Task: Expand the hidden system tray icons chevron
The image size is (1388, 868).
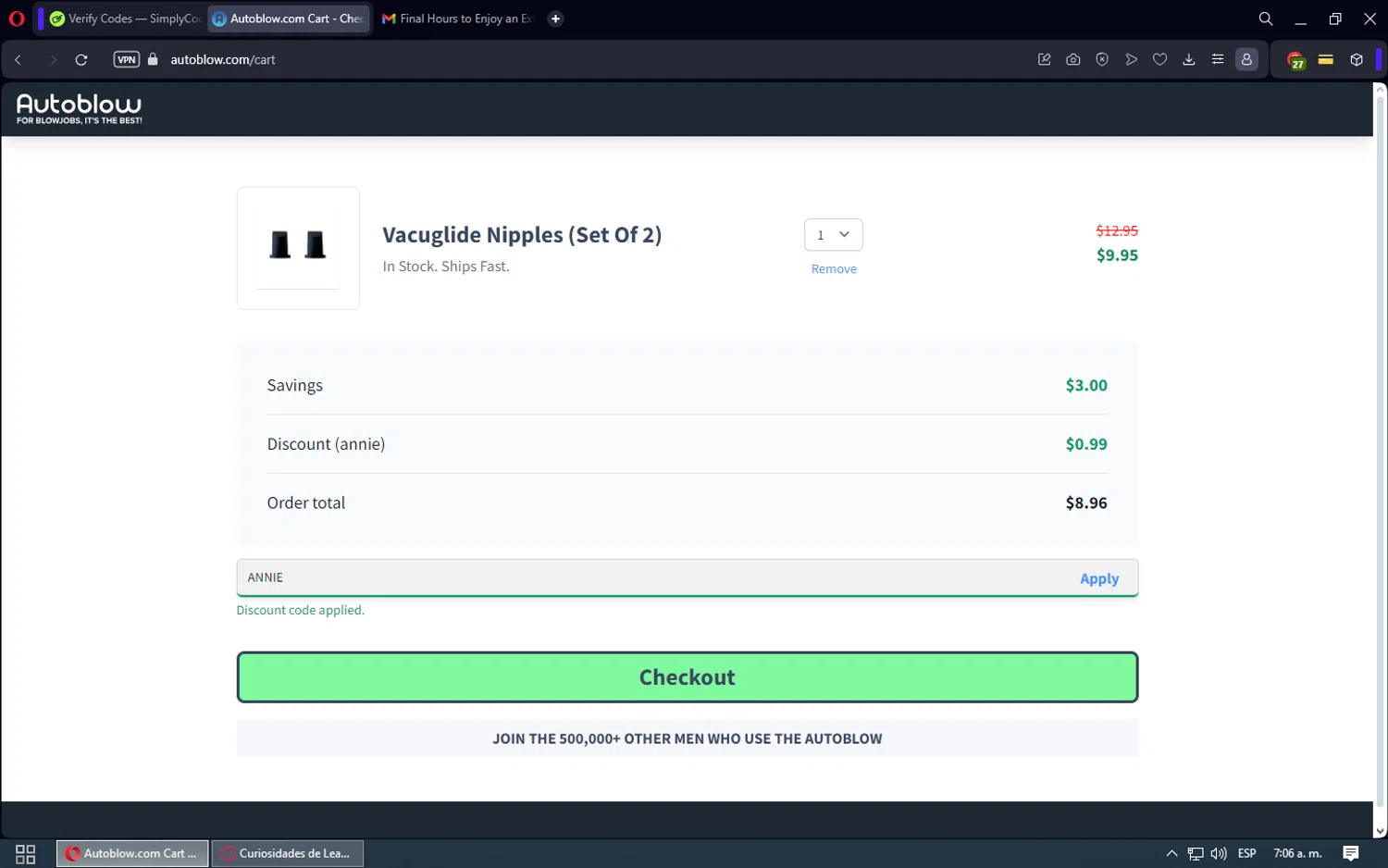Action: click(x=1171, y=853)
